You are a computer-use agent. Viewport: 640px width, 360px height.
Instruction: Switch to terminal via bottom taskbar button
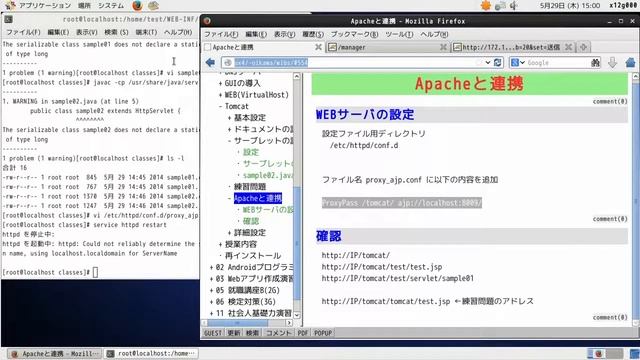(x=152, y=353)
